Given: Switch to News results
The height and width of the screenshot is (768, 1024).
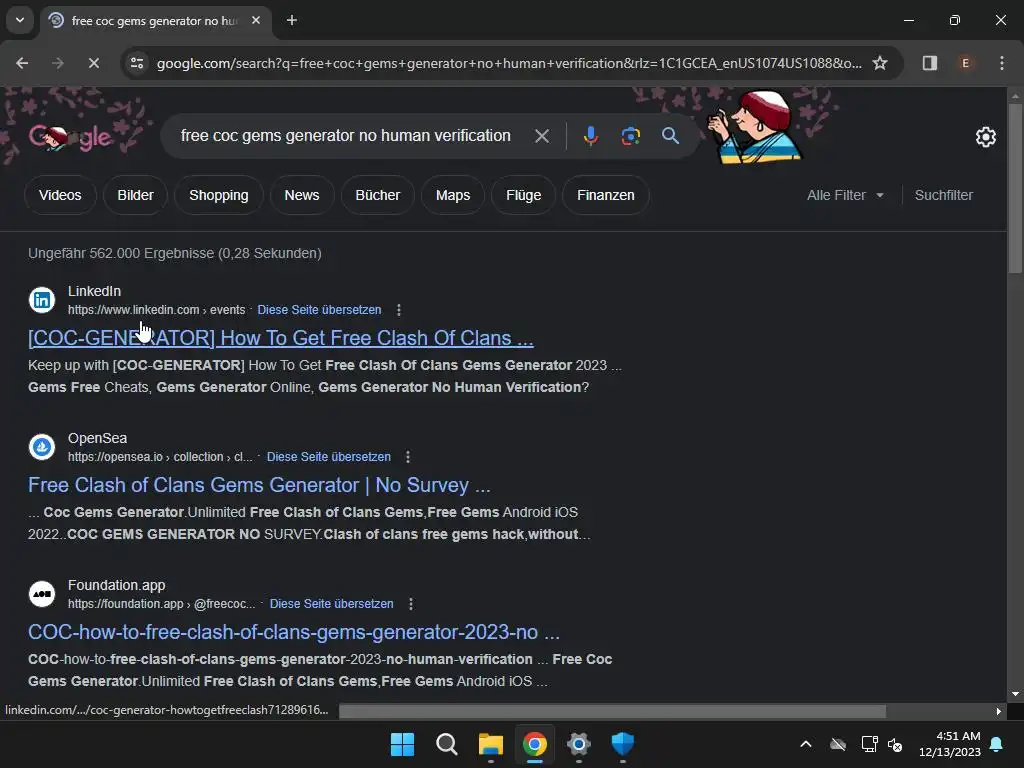Looking at the screenshot, I should click(302, 195).
